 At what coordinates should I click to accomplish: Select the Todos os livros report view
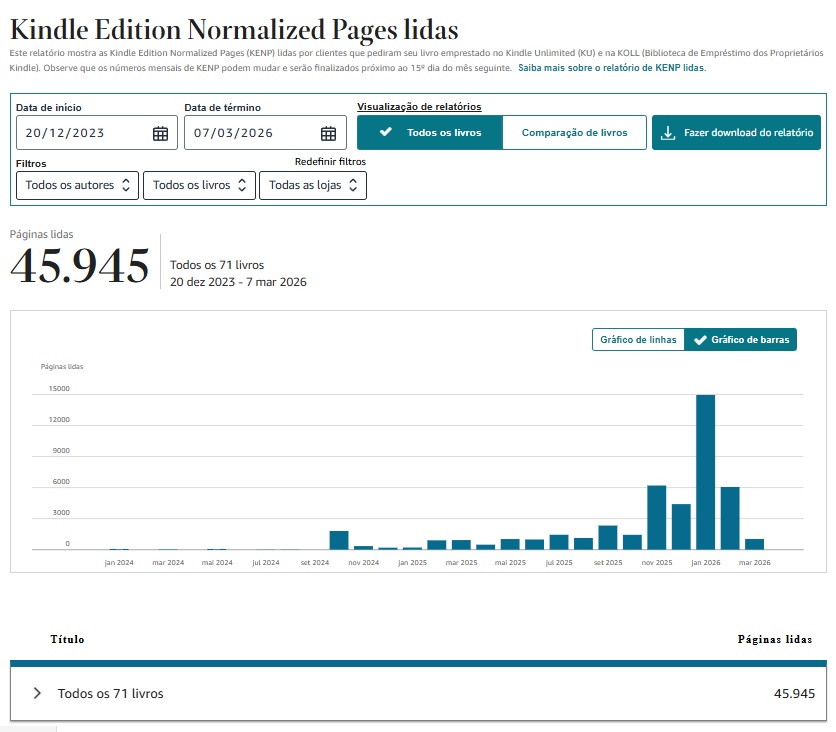click(428, 131)
